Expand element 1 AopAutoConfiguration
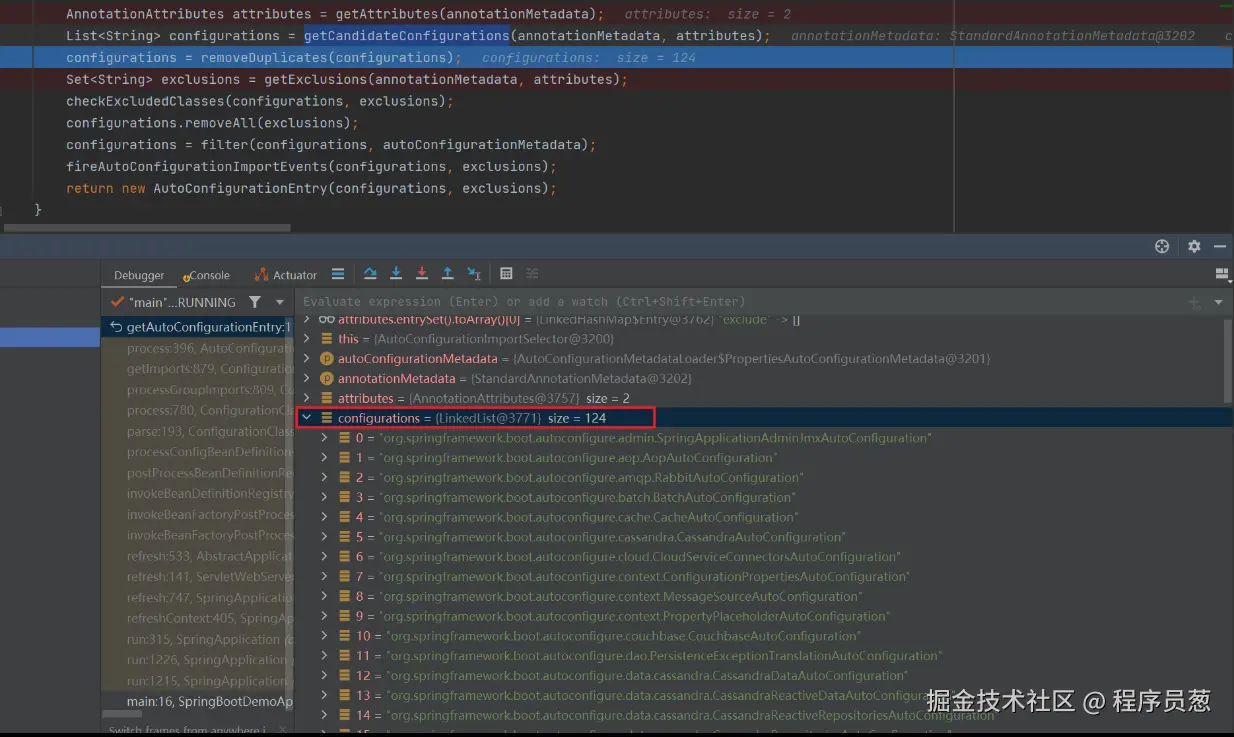Screen dimensions: 1234x737 click(x=324, y=458)
